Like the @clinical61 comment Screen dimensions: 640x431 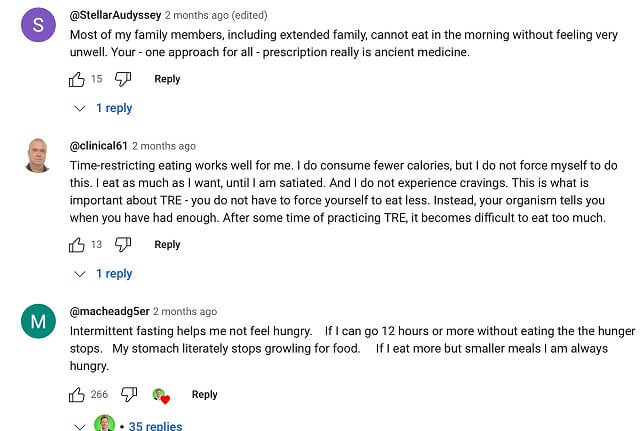click(77, 245)
